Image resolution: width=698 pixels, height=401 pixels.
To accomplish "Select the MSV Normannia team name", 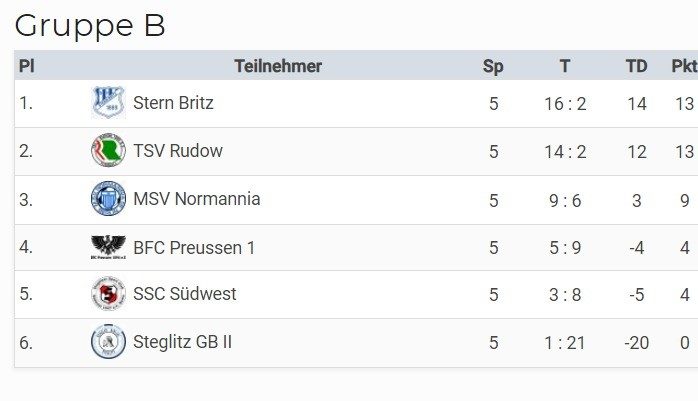I will point(197,199).
